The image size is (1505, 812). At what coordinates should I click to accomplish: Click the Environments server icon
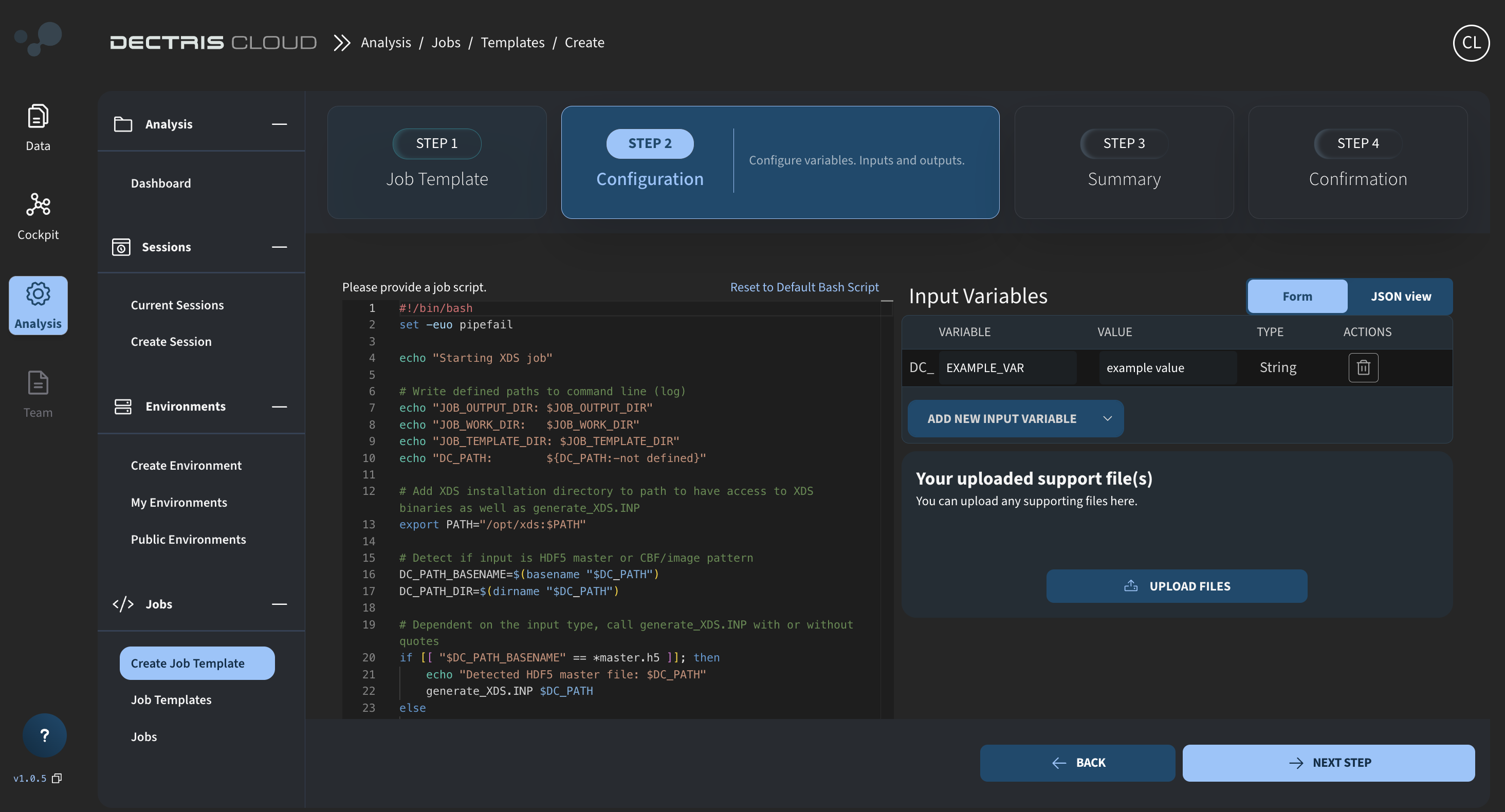(123, 407)
